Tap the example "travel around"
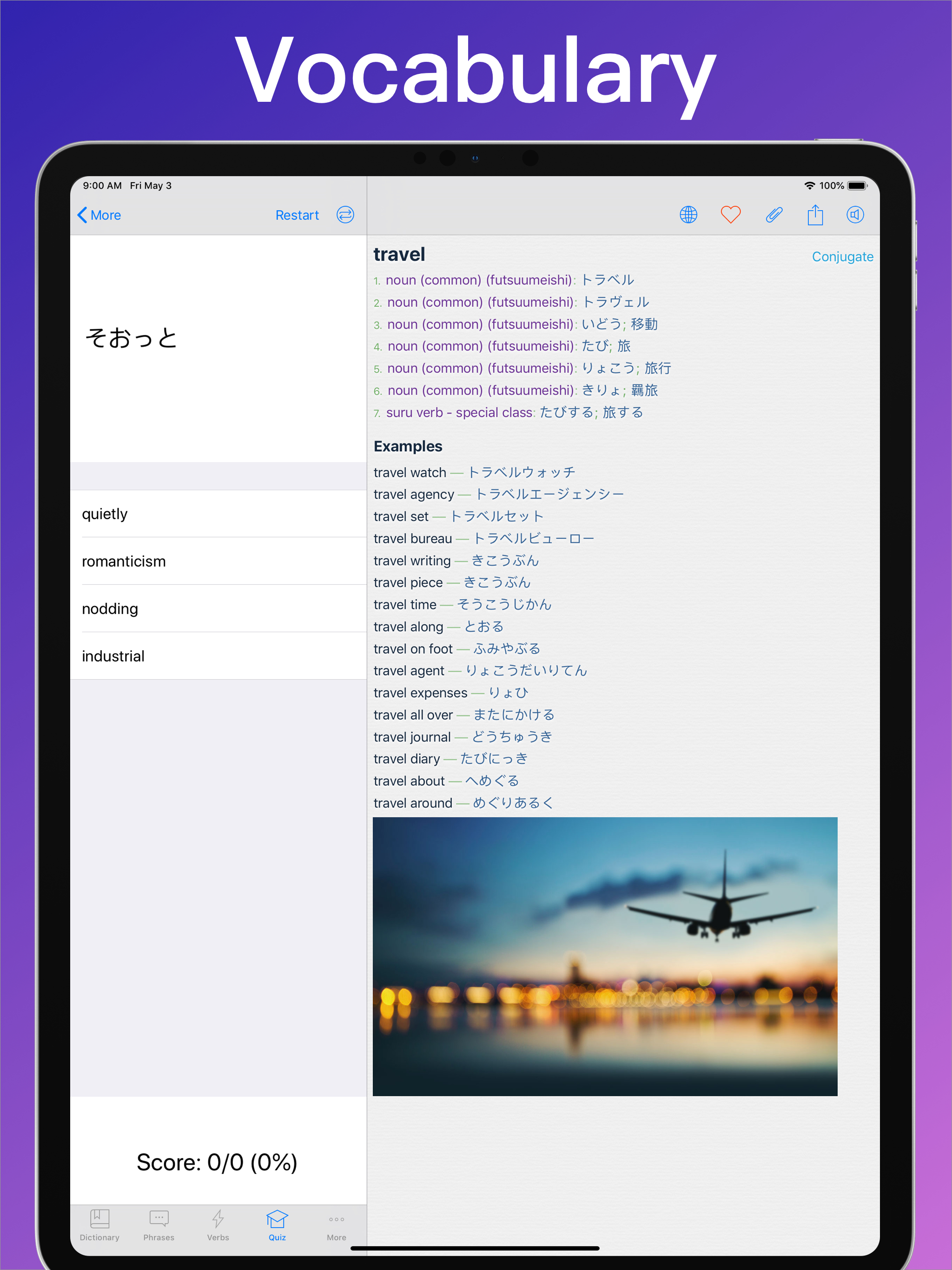952x1270 pixels. (x=413, y=803)
